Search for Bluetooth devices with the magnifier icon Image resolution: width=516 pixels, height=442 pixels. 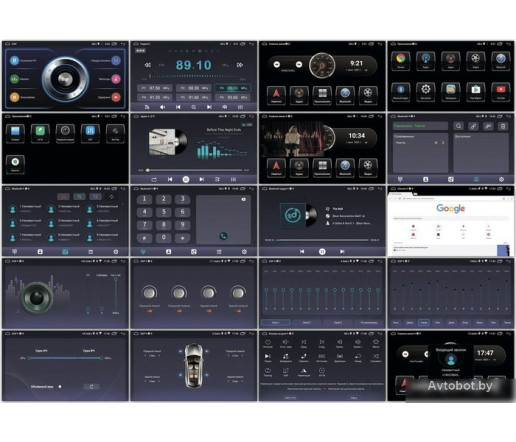(459, 126)
